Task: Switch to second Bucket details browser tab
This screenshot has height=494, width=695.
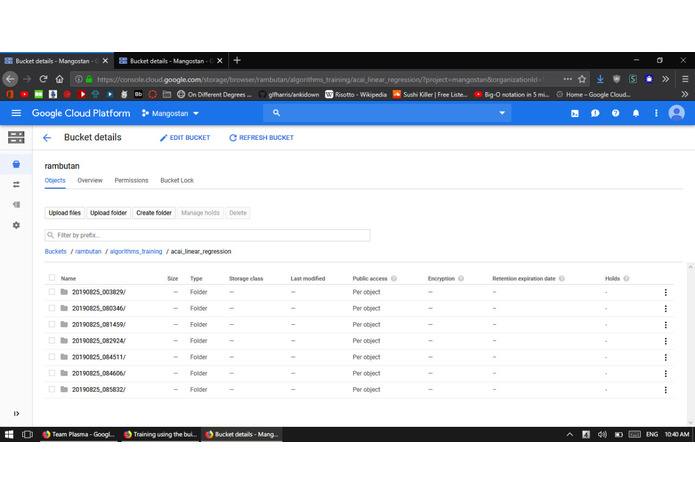Action: pyautogui.click(x=171, y=61)
